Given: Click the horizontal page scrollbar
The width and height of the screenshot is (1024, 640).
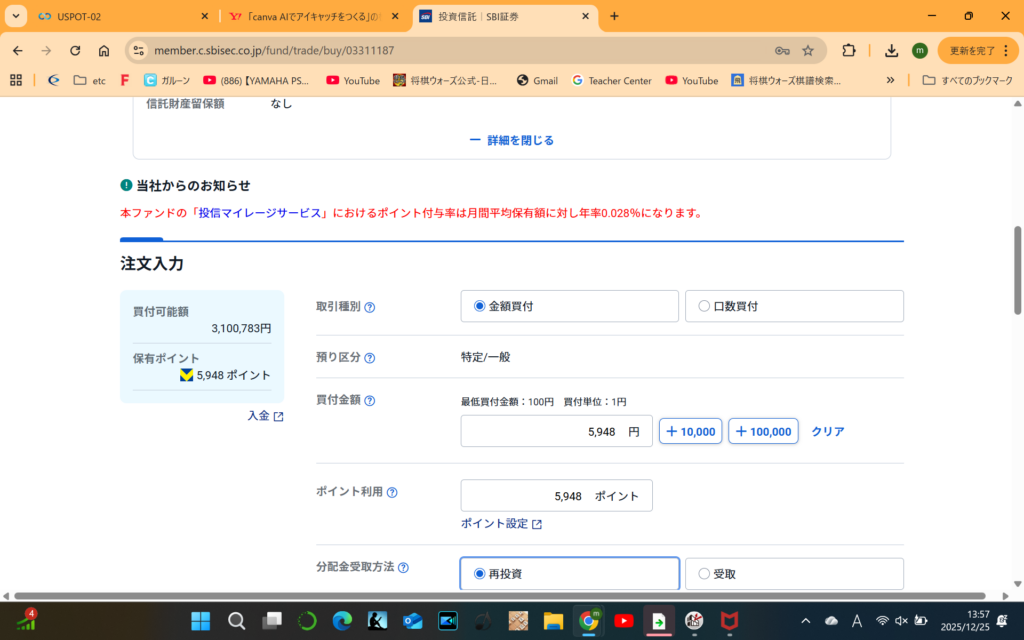Looking at the screenshot, I should (500, 596).
